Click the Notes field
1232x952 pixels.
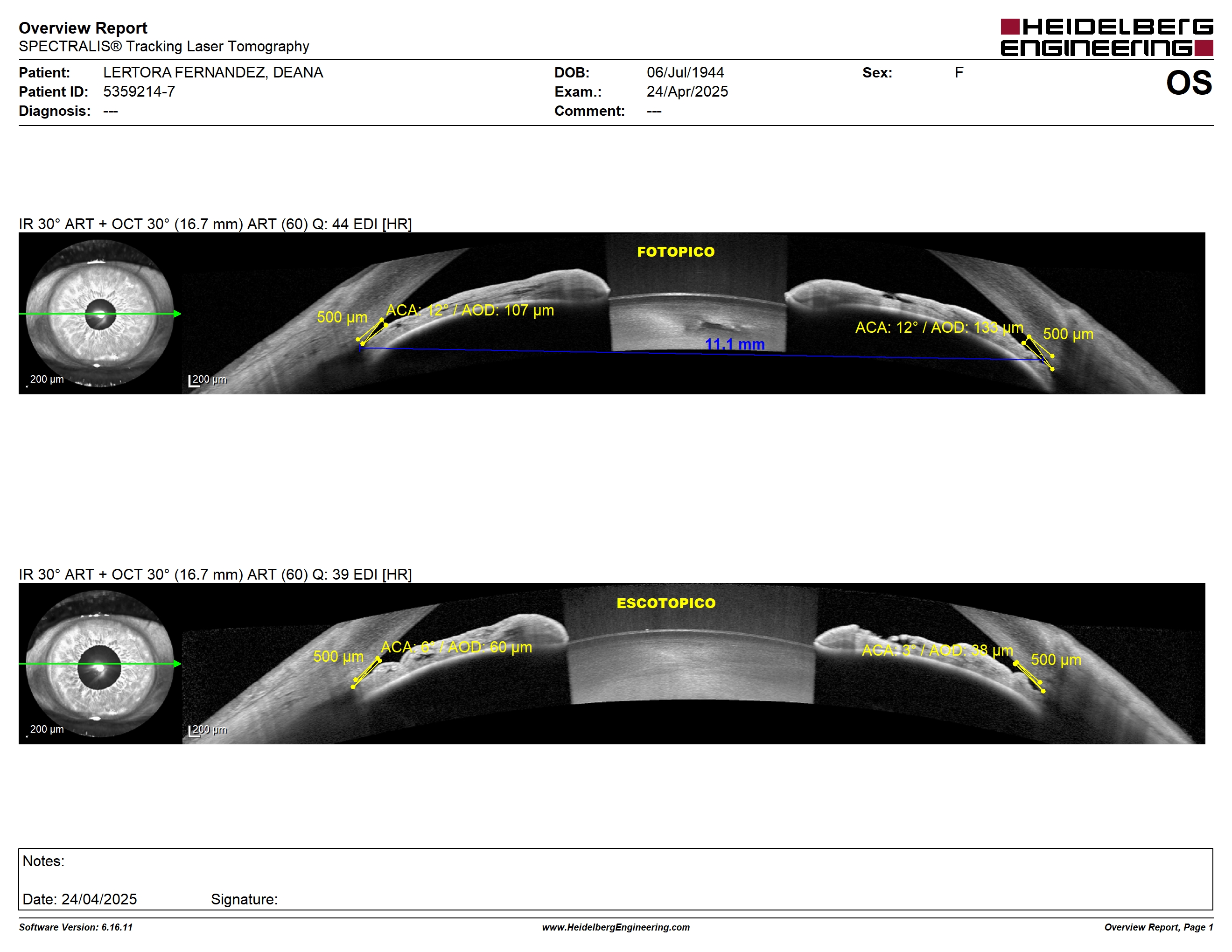pos(616,879)
